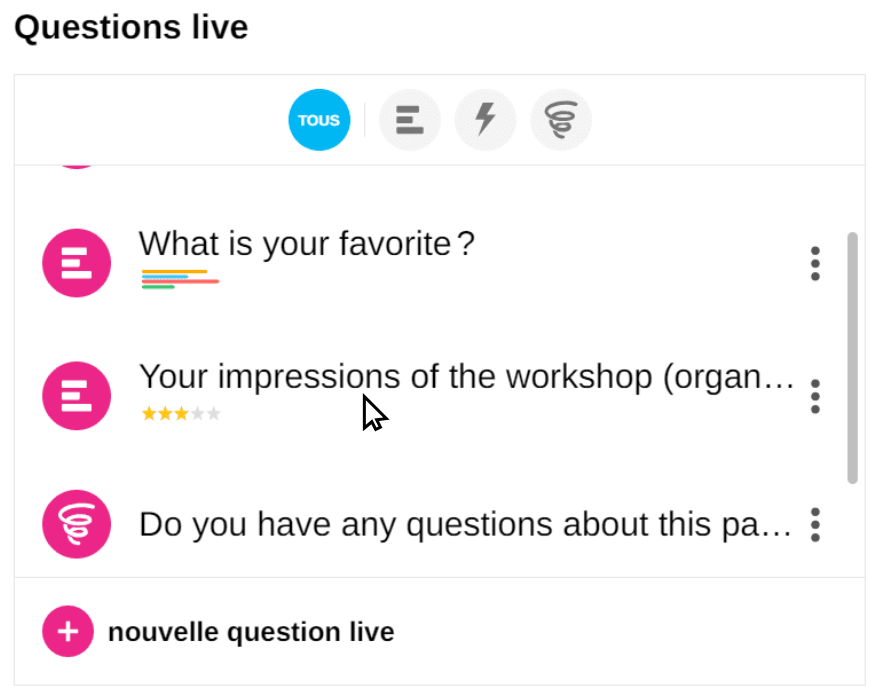Click colored result bars under favorite question
Screen dimensions: 874x697
pyautogui.click(x=180, y=279)
